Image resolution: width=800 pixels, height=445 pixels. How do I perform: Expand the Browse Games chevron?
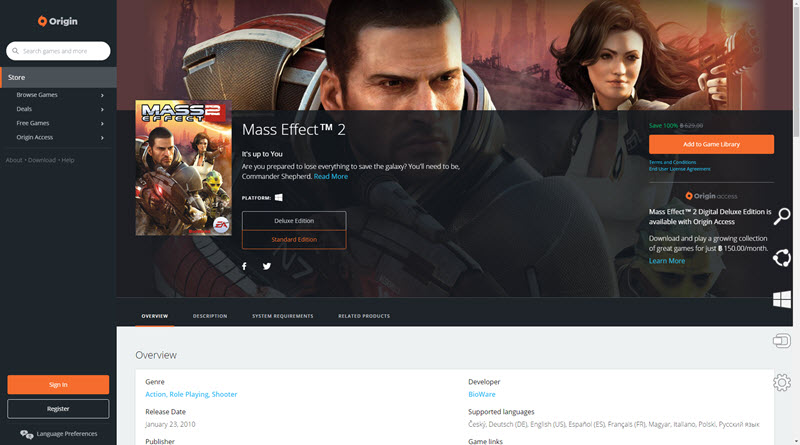(x=102, y=95)
